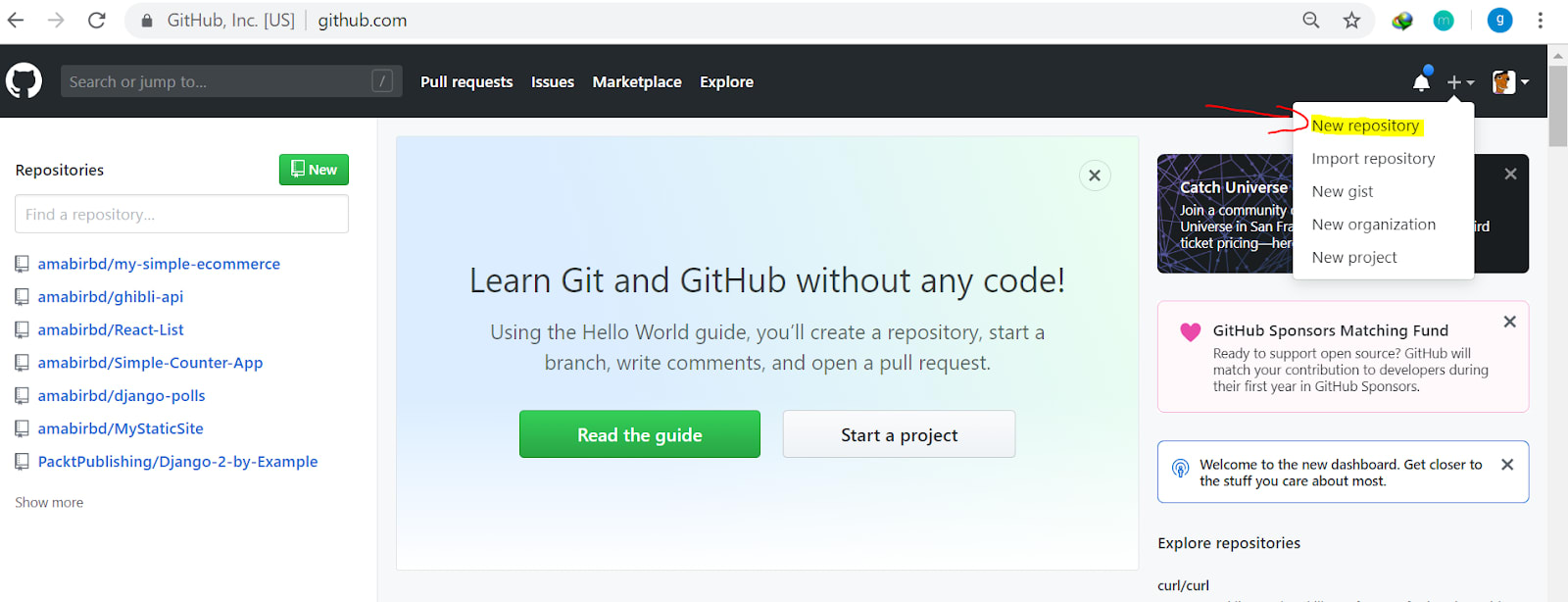Image resolution: width=1568 pixels, height=602 pixels.
Task: Click the broadcast icon on dashboard notice
Action: pyautogui.click(x=1180, y=468)
